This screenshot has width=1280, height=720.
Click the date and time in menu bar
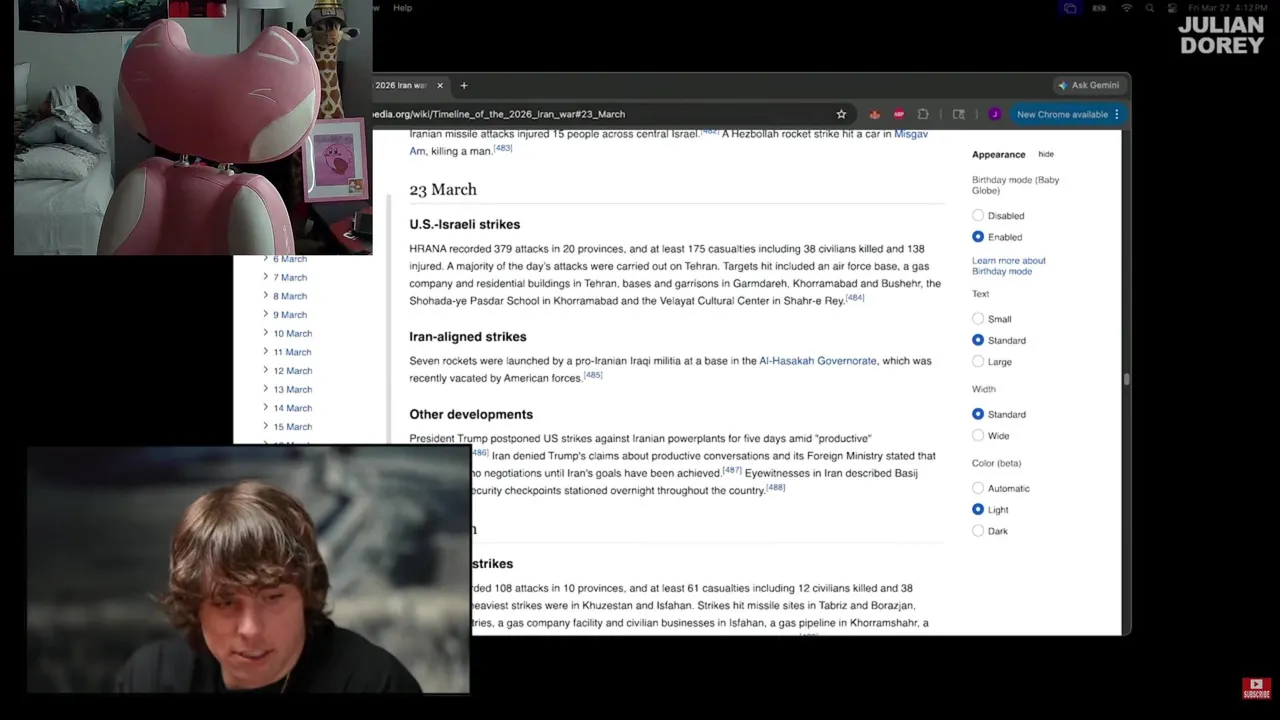click(x=1229, y=8)
